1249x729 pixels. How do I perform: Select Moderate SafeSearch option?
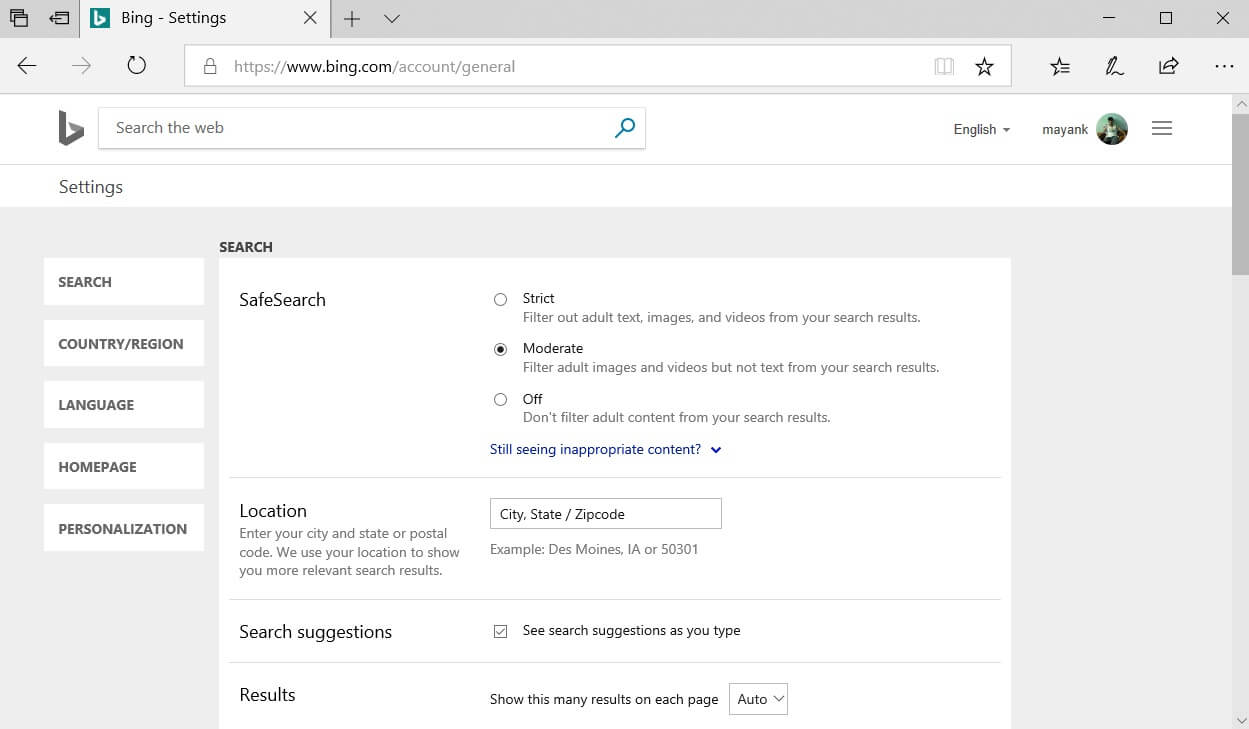[x=501, y=349]
